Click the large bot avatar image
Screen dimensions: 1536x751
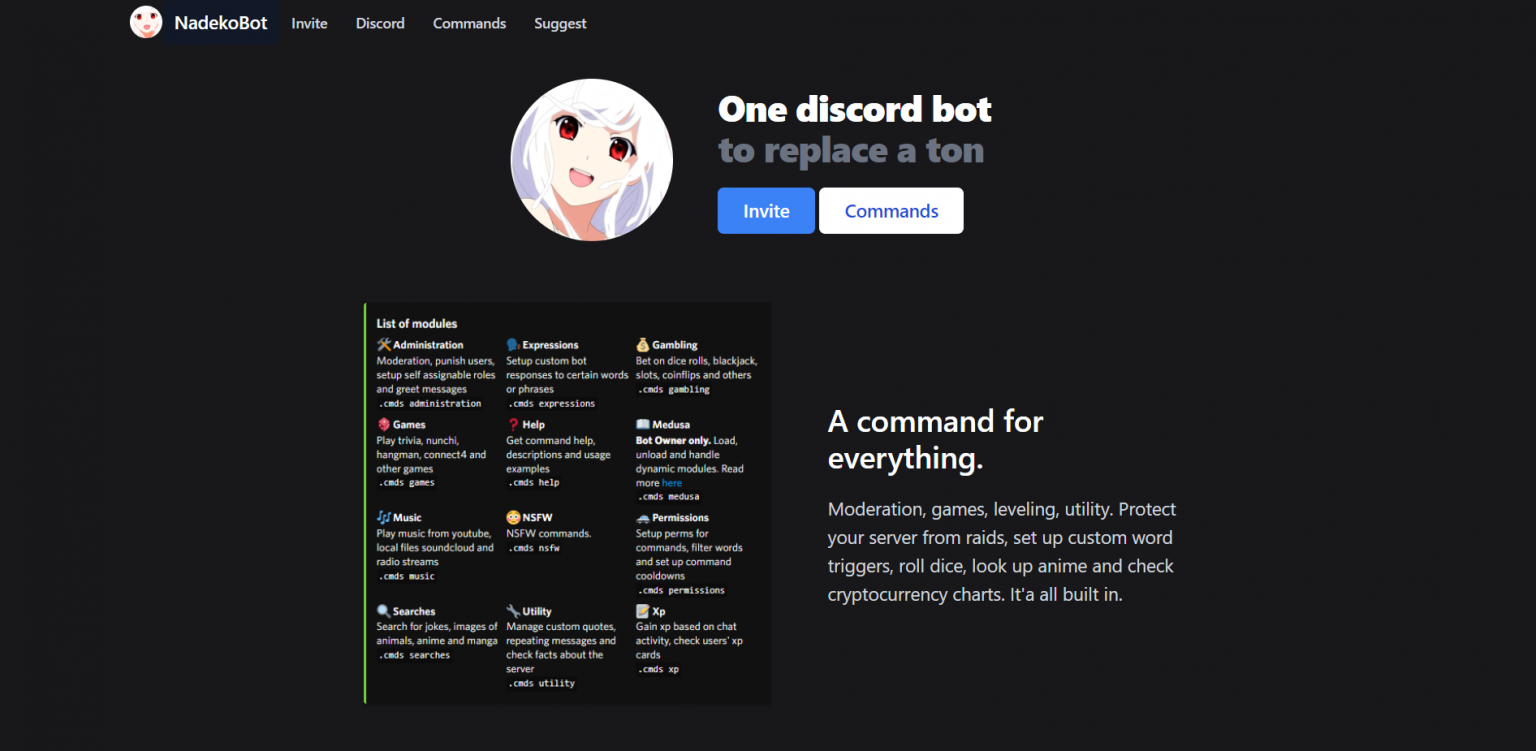coord(592,159)
